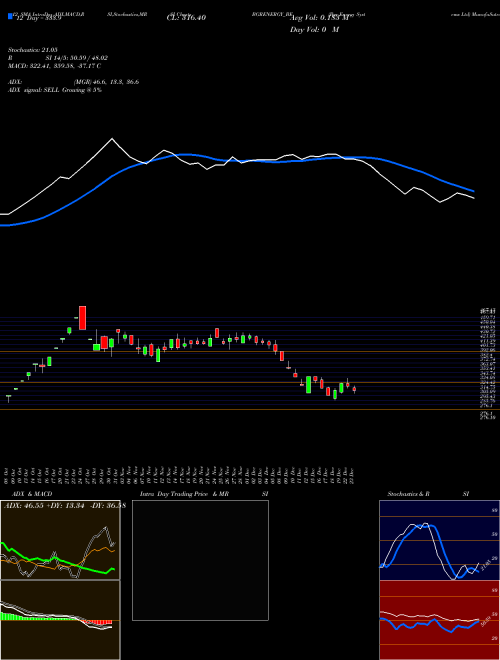Click the Day Vol: 0 M text
The image size is (500, 660).
(x=314, y=29)
